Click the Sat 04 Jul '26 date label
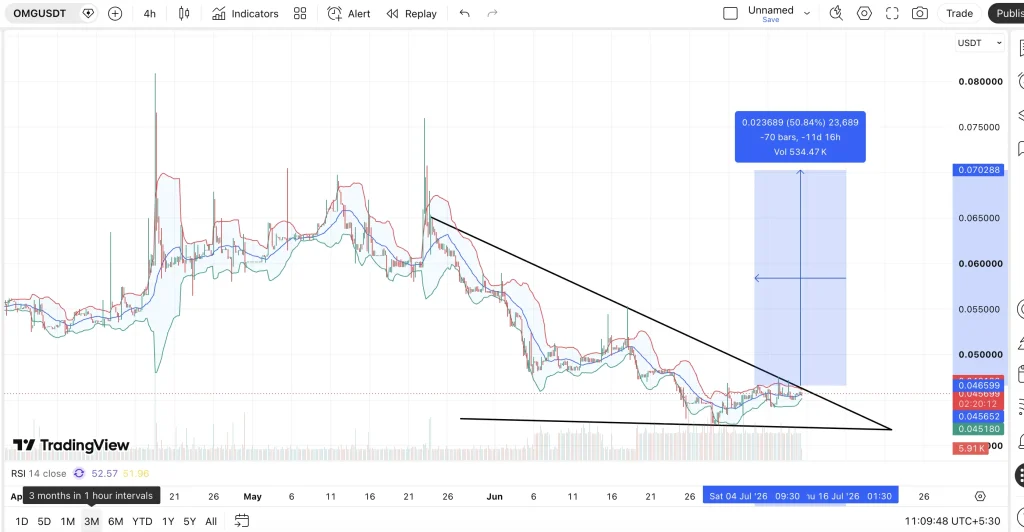Screen dimensions: 1024x532 coord(754,496)
